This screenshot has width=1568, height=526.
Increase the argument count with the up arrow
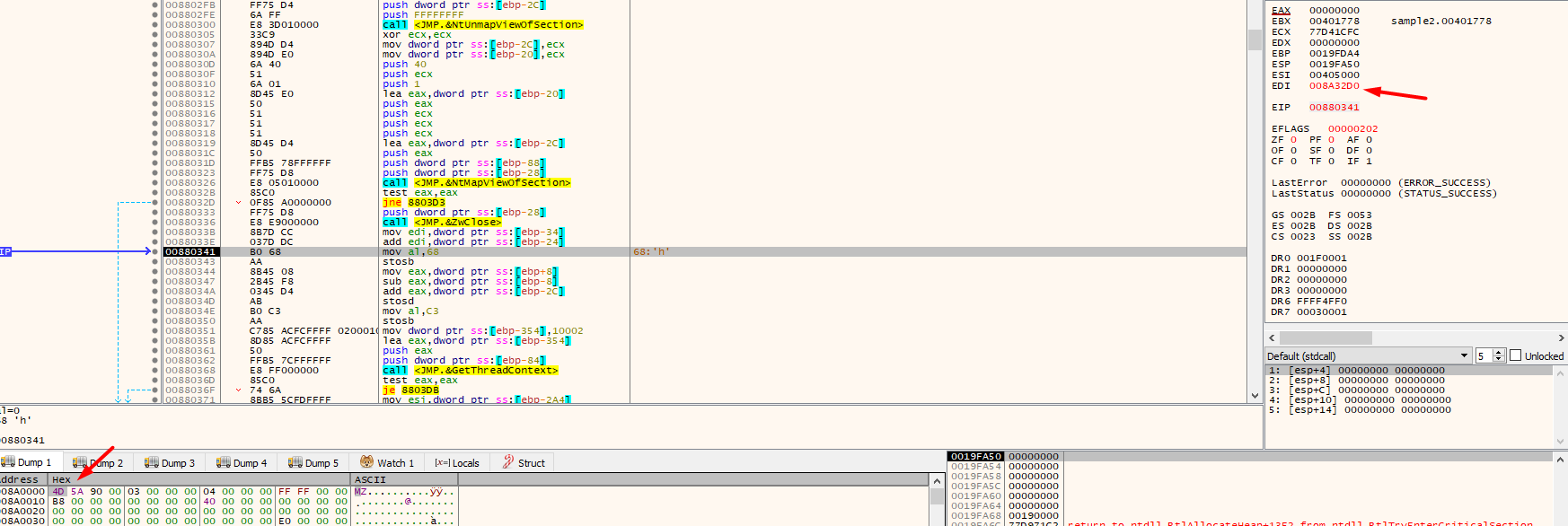click(x=1498, y=352)
